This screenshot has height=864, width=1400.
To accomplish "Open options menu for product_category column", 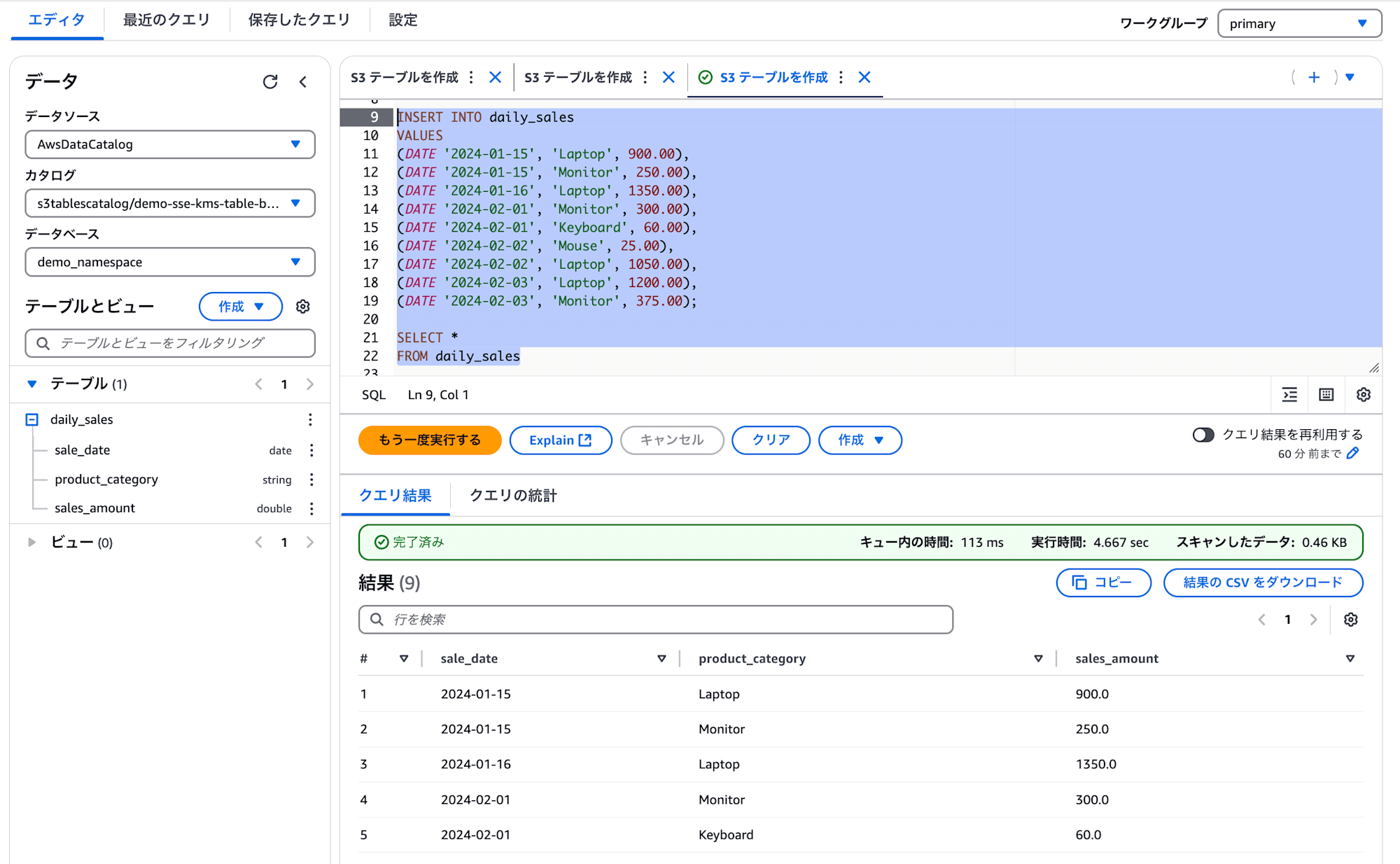I will coord(311,480).
